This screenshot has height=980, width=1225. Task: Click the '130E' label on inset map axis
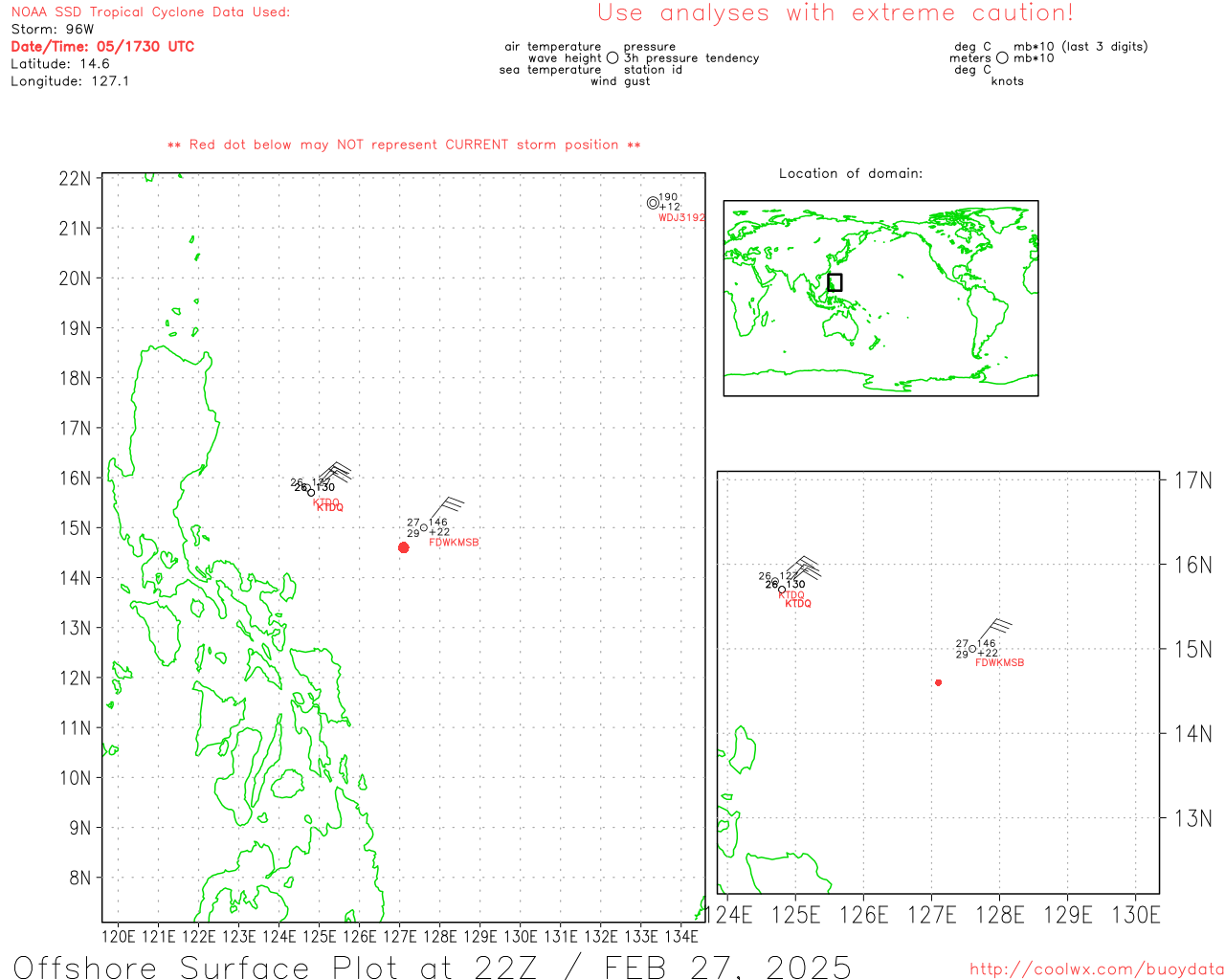(1135, 915)
